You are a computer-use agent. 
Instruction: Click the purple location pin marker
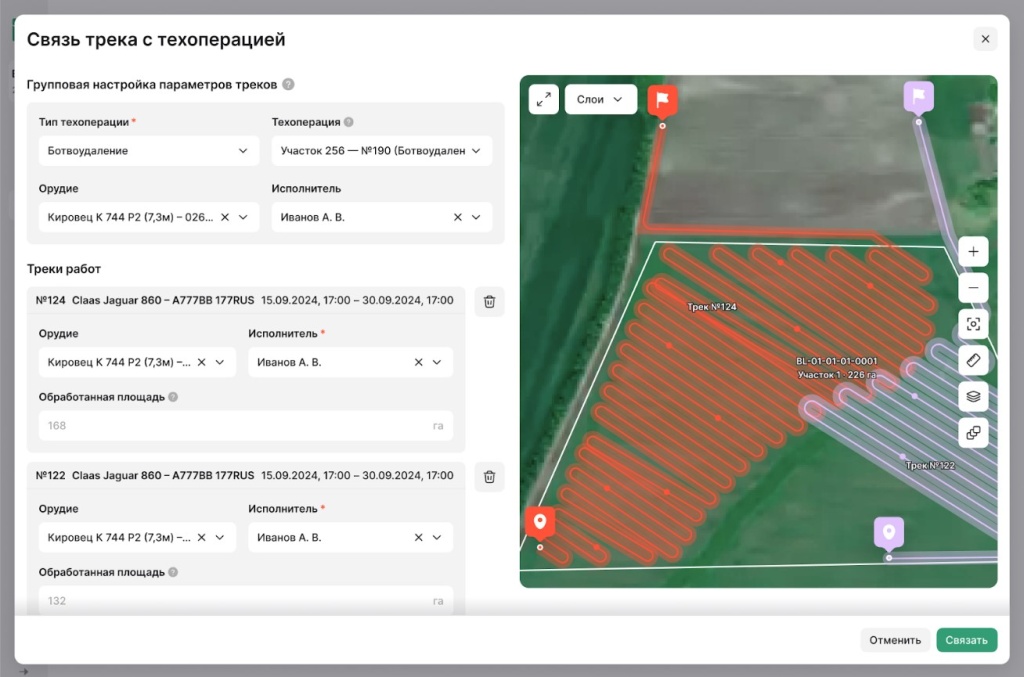[x=888, y=532]
